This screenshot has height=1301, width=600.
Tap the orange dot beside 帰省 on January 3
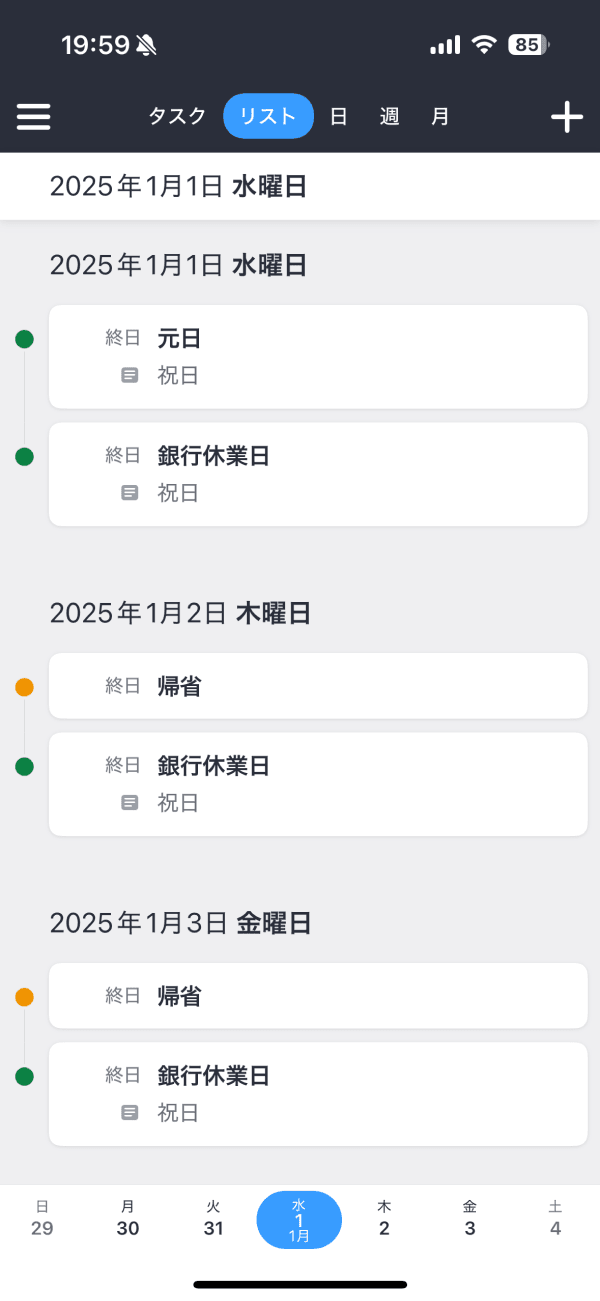coord(24,996)
